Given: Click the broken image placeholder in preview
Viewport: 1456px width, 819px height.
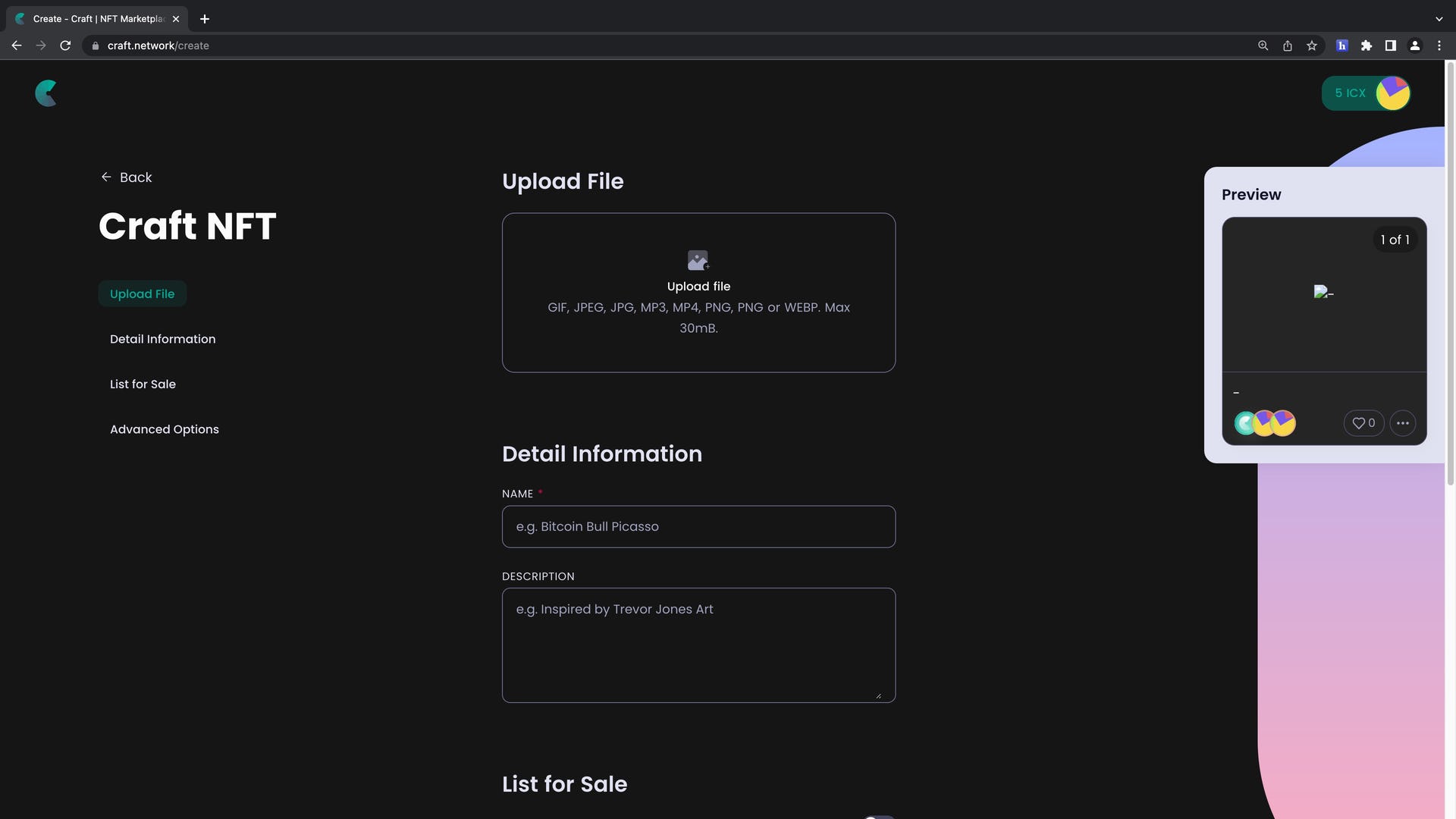Looking at the screenshot, I should pos(1323,293).
